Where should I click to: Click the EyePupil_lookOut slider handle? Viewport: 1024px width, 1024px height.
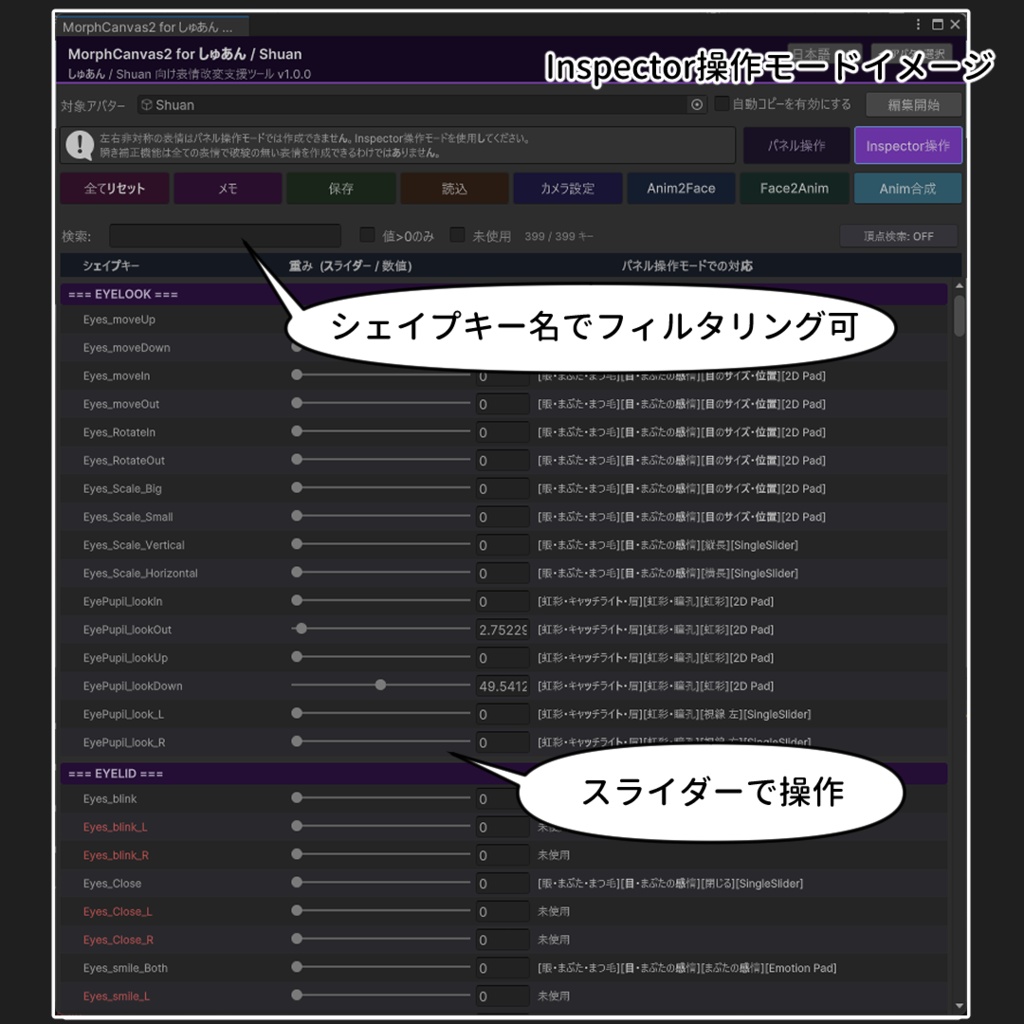pos(301,628)
